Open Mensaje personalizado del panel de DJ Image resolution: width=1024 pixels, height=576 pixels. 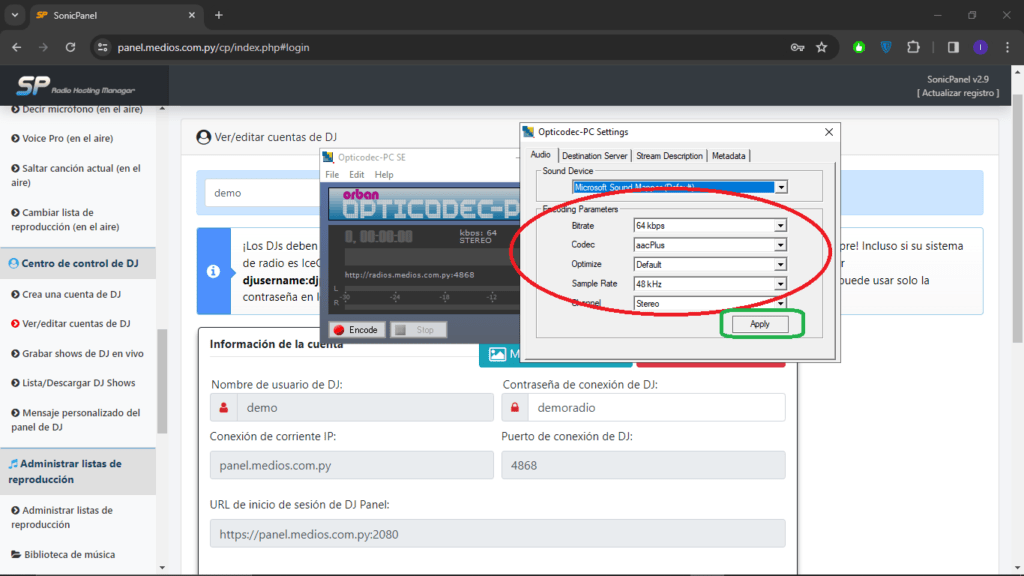(x=76, y=420)
